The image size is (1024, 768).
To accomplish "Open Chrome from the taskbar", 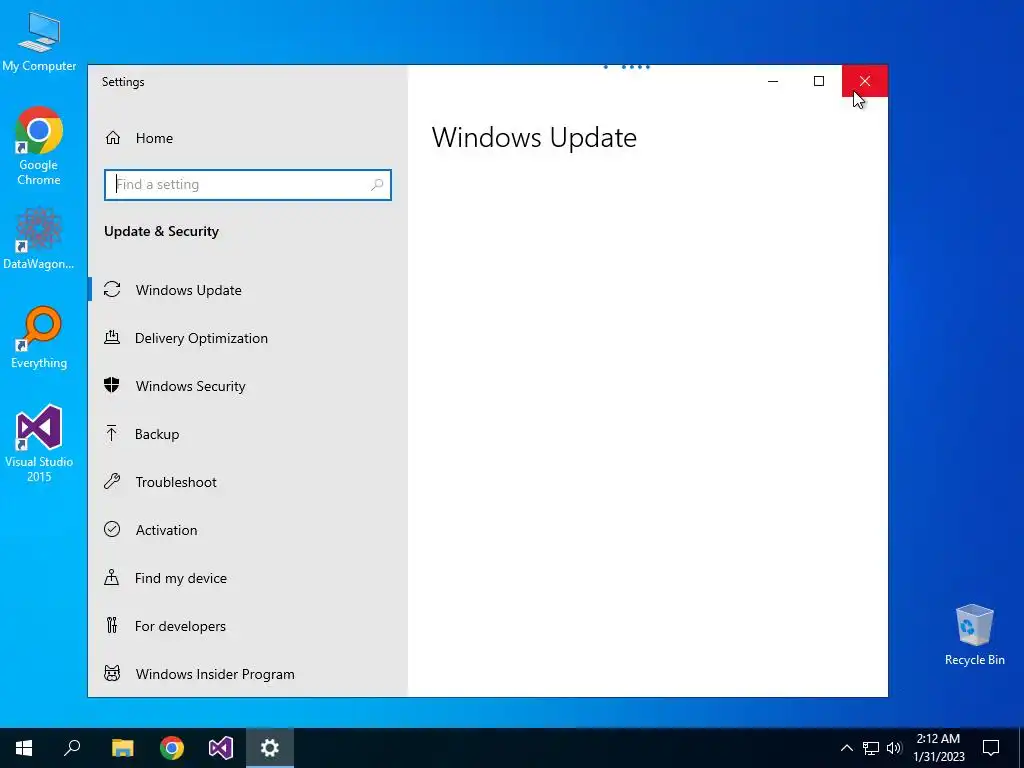I will [x=172, y=748].
